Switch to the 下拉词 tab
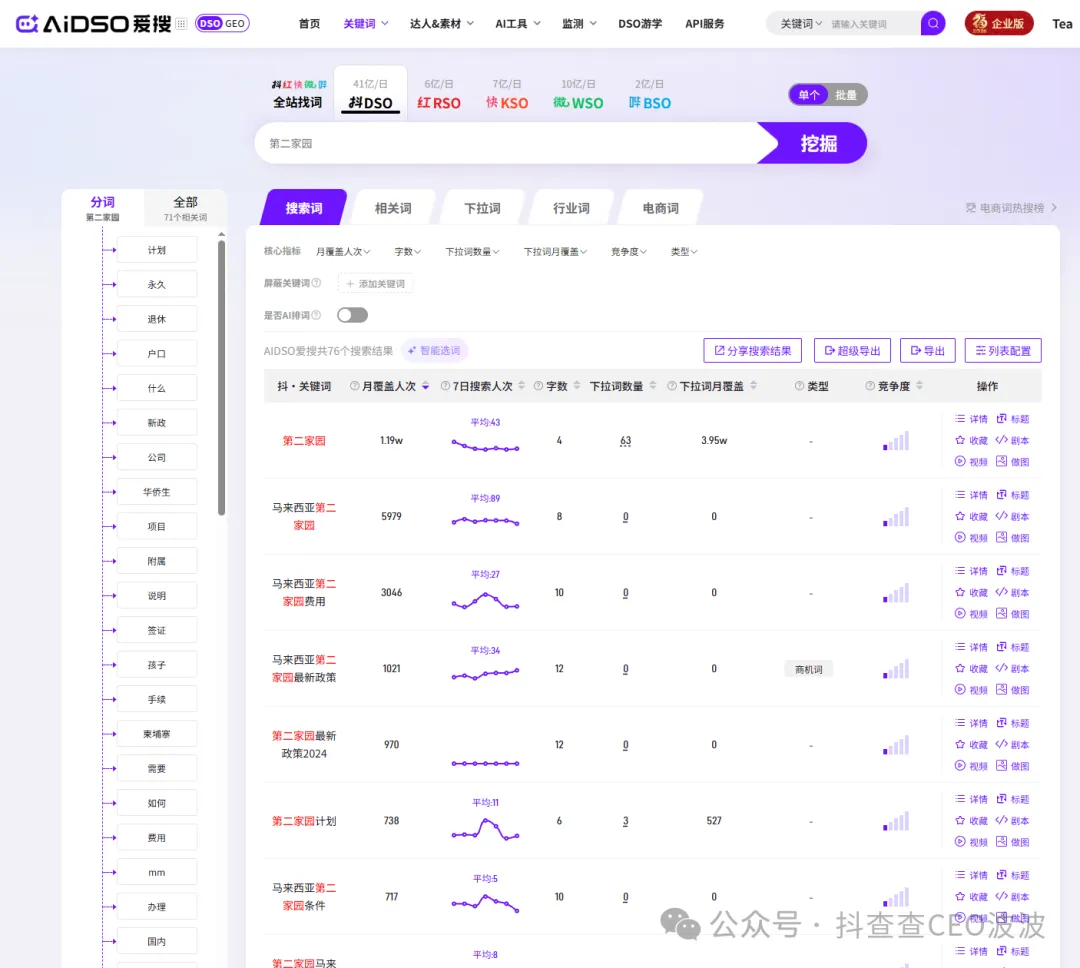Screen dimensions: 1080x968 coord(482,208)
